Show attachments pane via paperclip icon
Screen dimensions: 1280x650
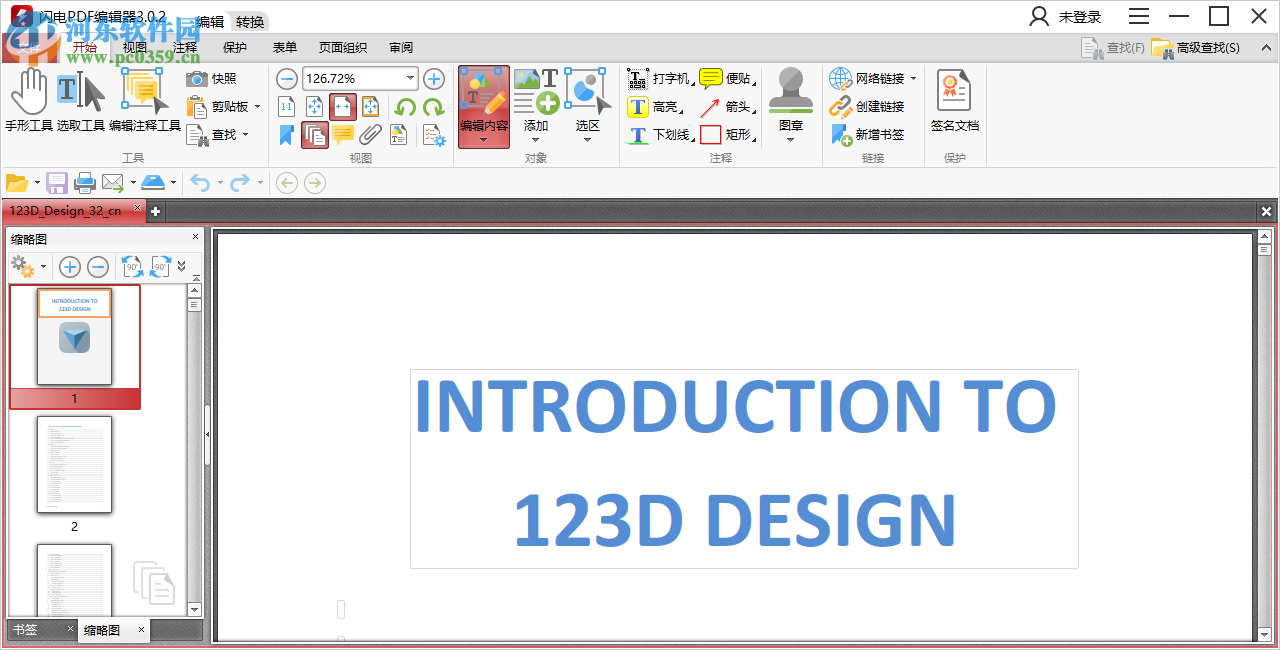pyautogui.click(x=371, y=135)
